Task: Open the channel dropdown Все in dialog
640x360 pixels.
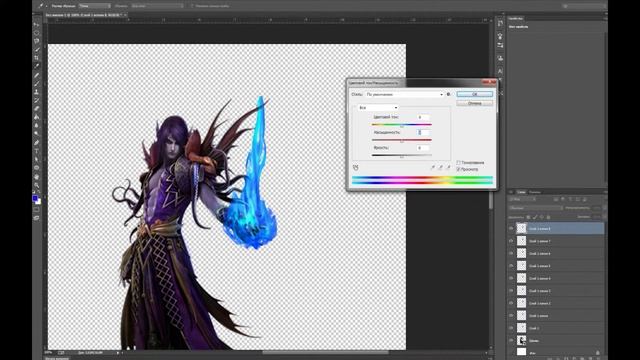Action: 378,108
